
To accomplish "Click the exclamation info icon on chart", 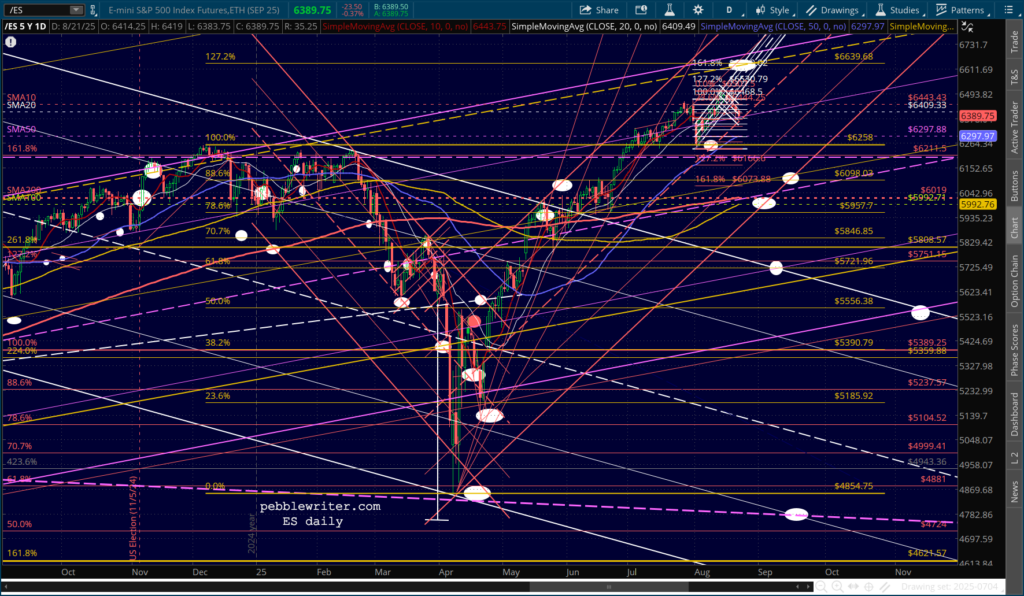I will click(10, 42).
